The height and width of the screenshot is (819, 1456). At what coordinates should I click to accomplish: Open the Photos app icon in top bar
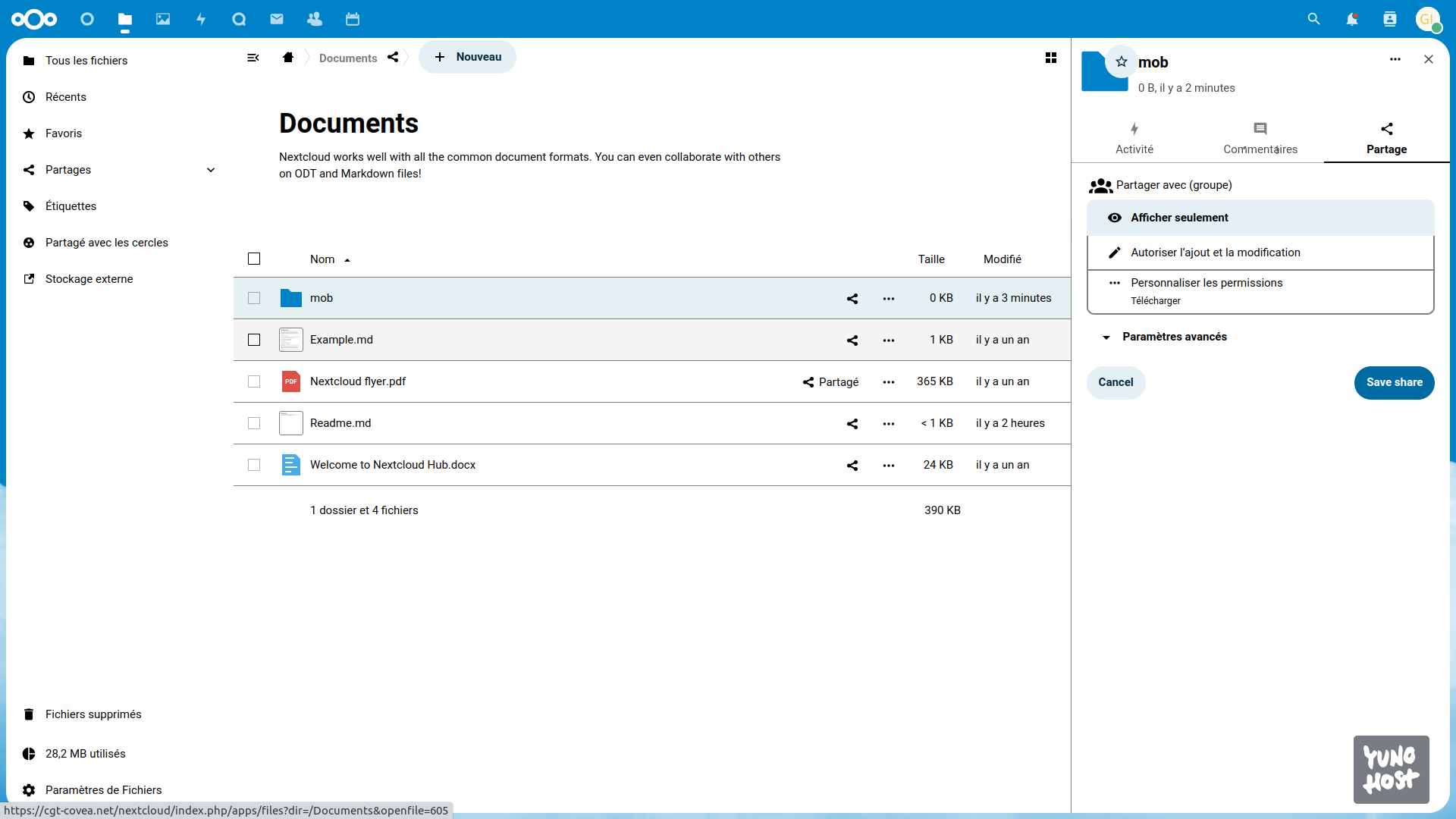(163, 19)
